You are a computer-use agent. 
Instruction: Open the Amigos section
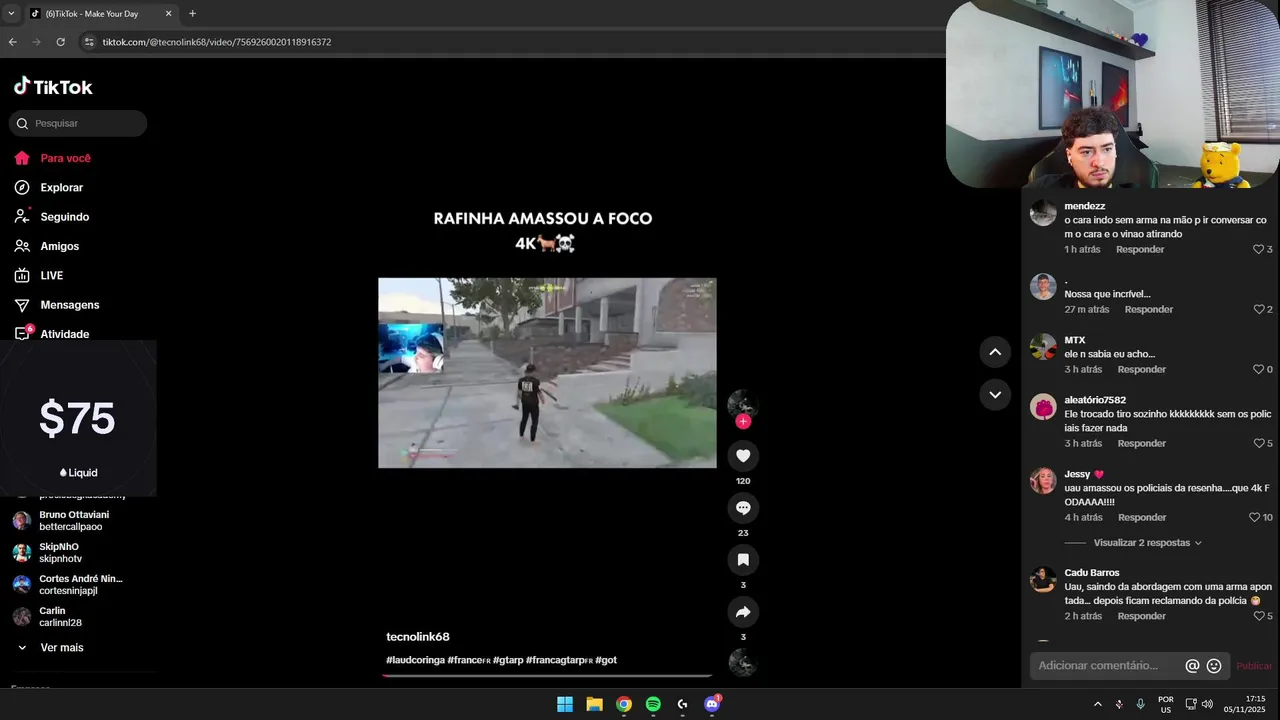pos(46,246)
